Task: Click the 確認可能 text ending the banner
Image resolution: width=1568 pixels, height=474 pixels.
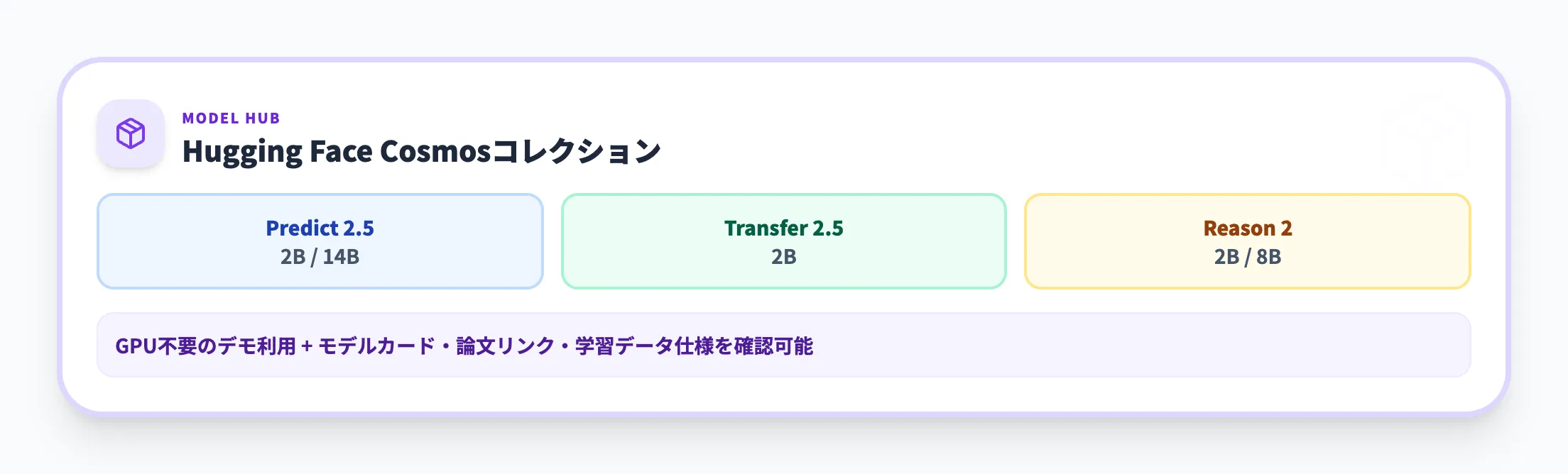Action: [773, 346]
